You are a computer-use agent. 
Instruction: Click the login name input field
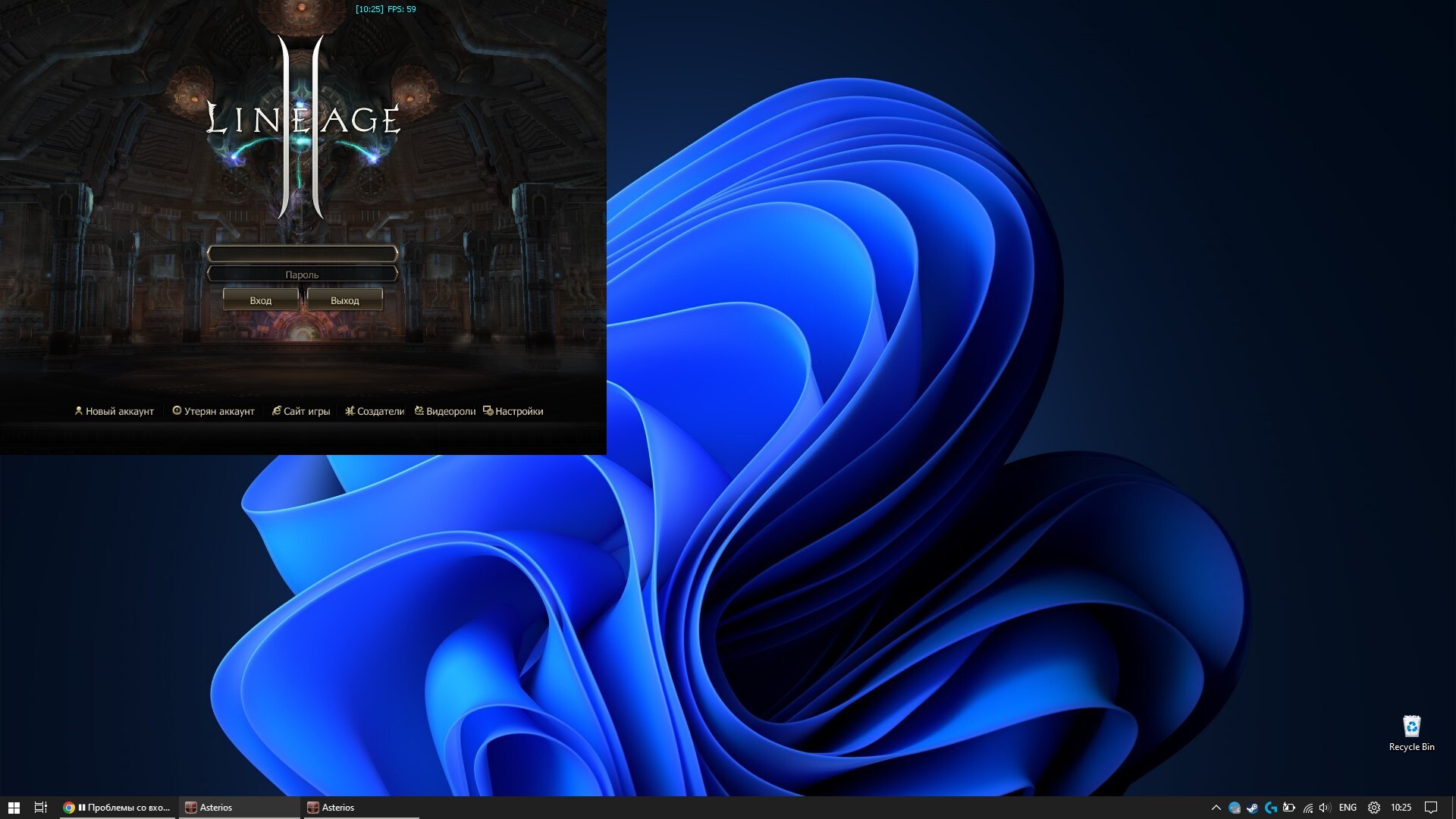click(303, 253)
